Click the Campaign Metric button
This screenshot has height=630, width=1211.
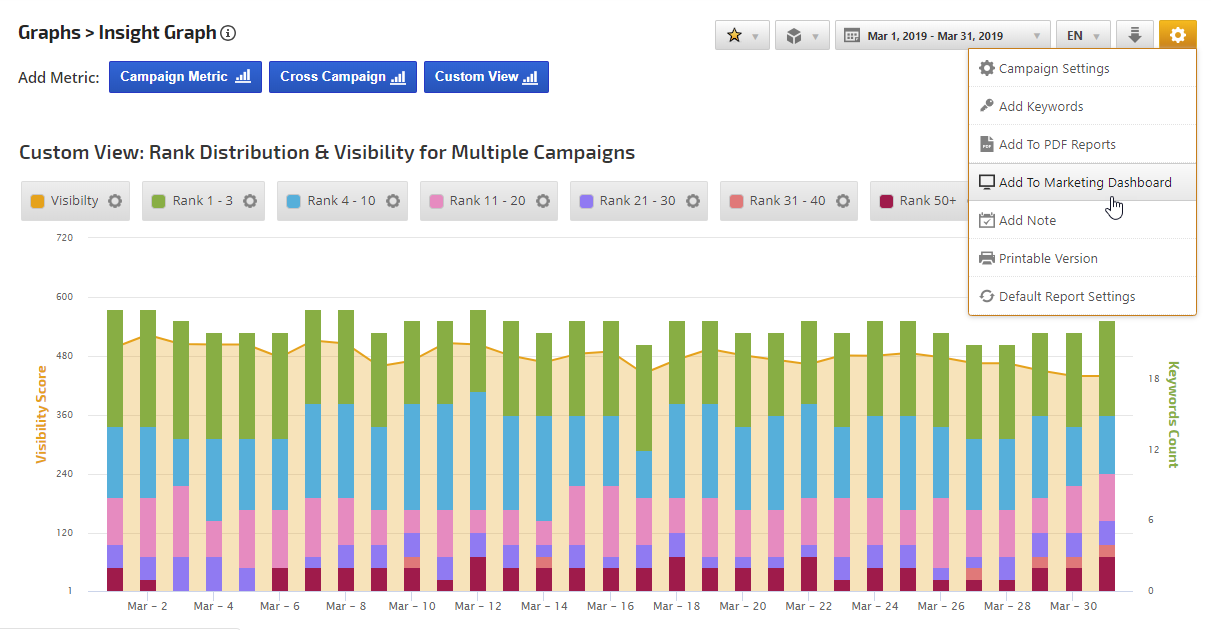click(x=185, y=77)
